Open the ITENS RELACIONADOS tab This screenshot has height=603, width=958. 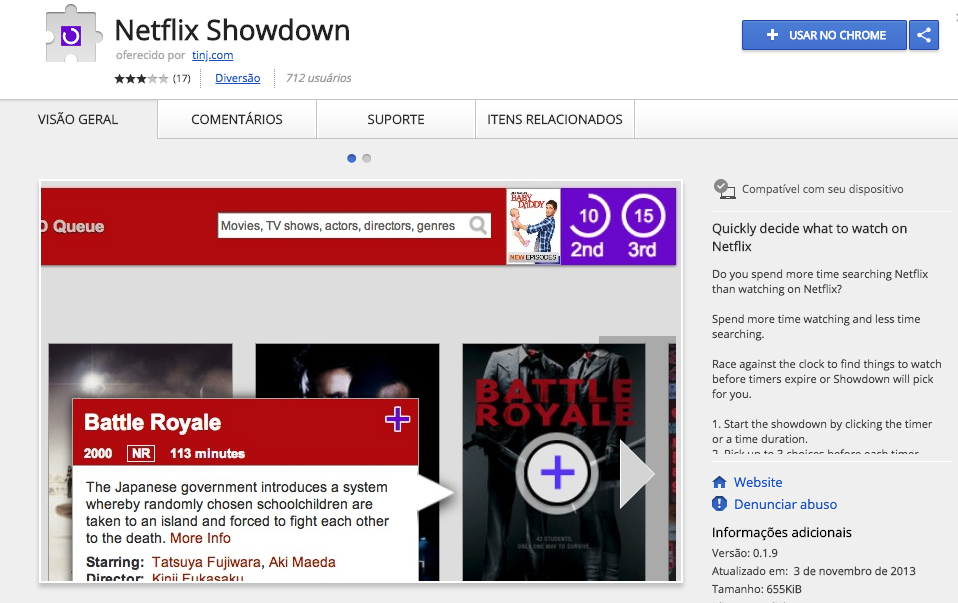pos(555,119)
